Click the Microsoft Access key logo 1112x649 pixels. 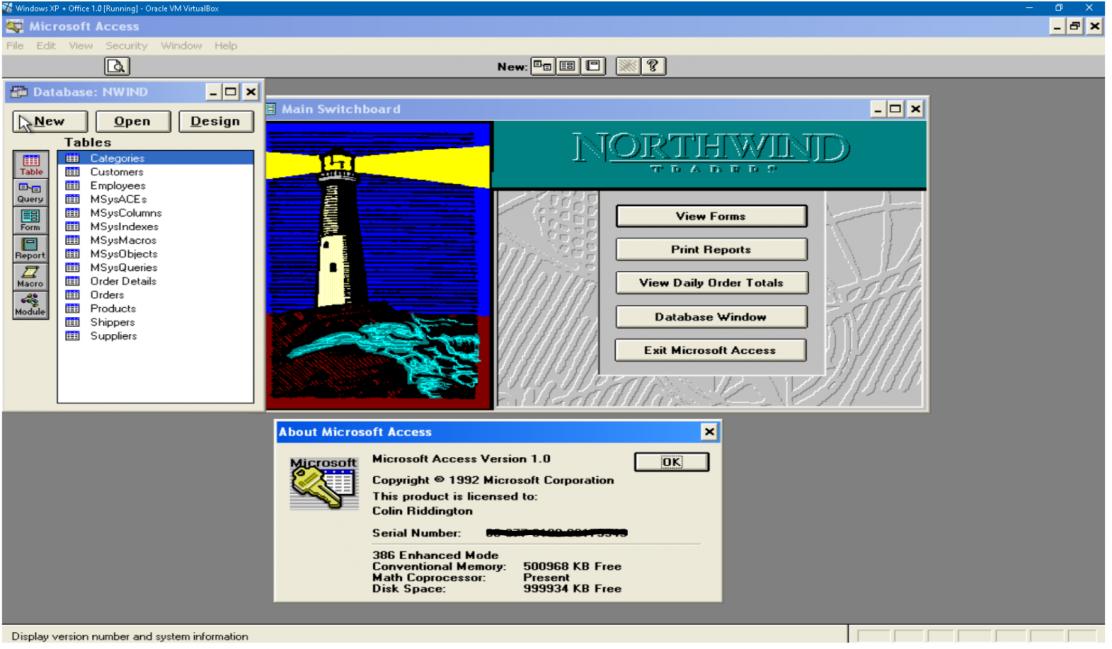(323, 483)
